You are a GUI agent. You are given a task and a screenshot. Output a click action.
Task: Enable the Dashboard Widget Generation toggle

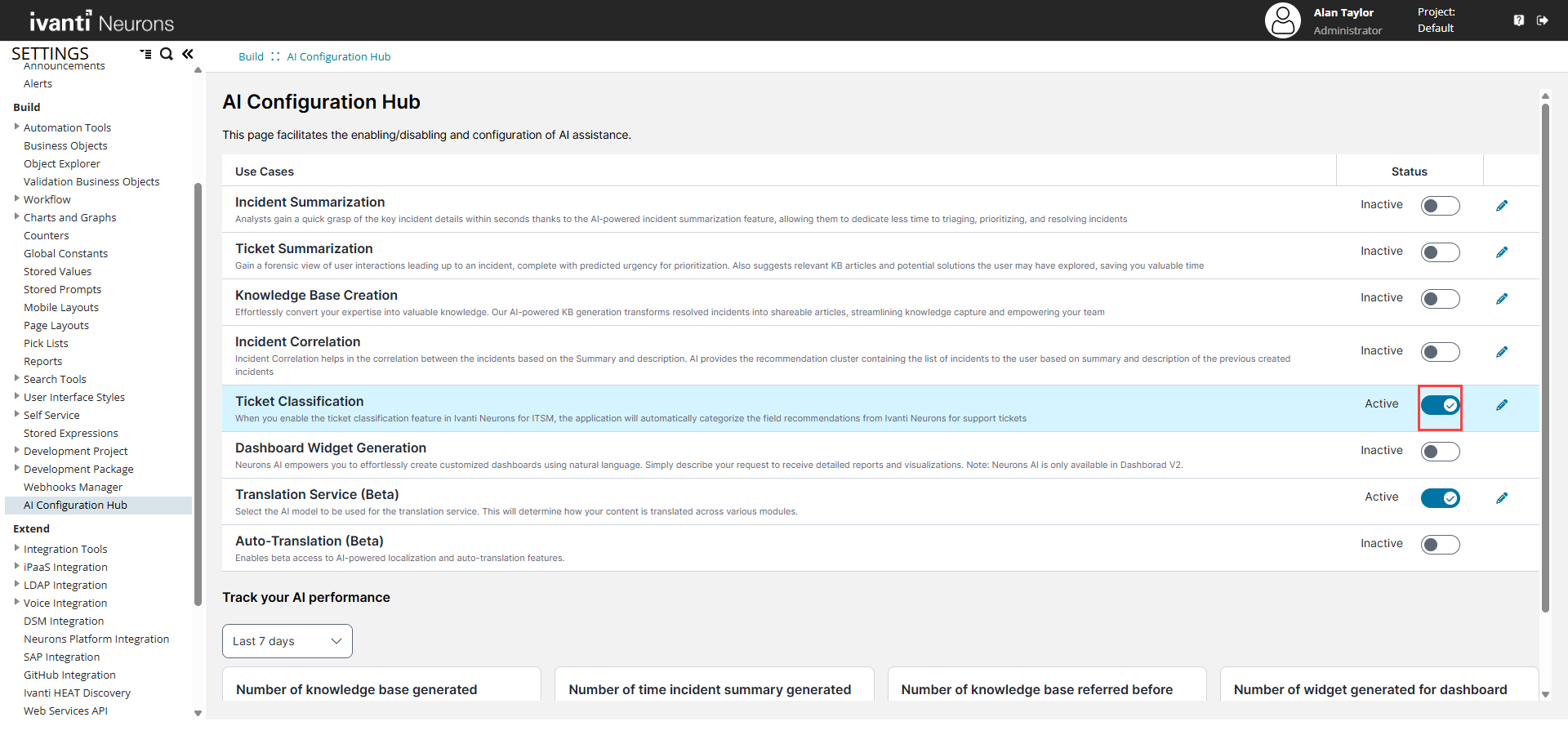1440,452
